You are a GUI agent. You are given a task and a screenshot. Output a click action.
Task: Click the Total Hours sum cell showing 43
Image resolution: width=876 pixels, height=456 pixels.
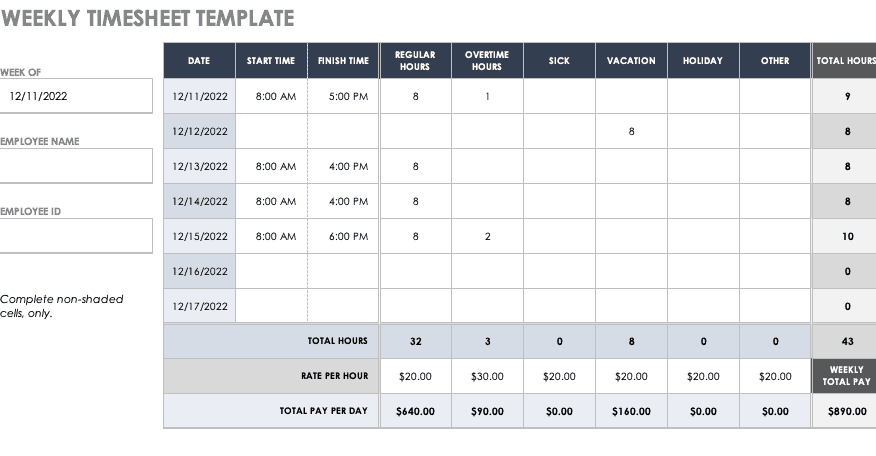846,341
